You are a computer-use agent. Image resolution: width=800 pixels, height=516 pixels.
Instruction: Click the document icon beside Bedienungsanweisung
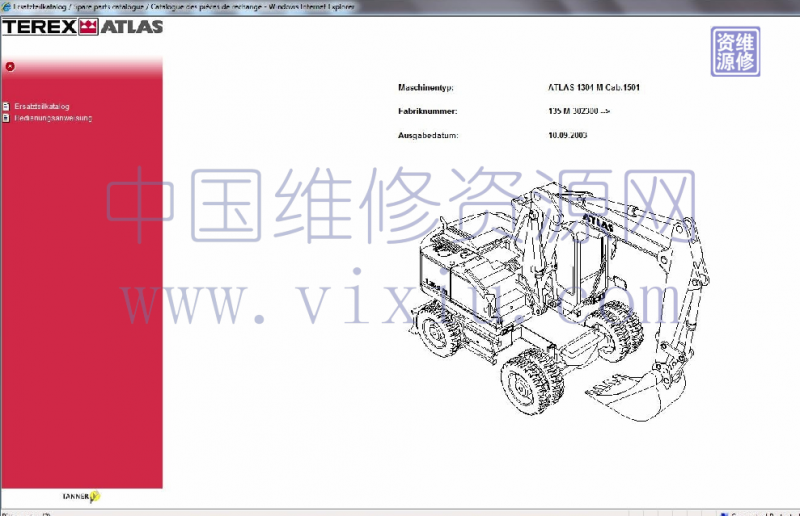6,118
